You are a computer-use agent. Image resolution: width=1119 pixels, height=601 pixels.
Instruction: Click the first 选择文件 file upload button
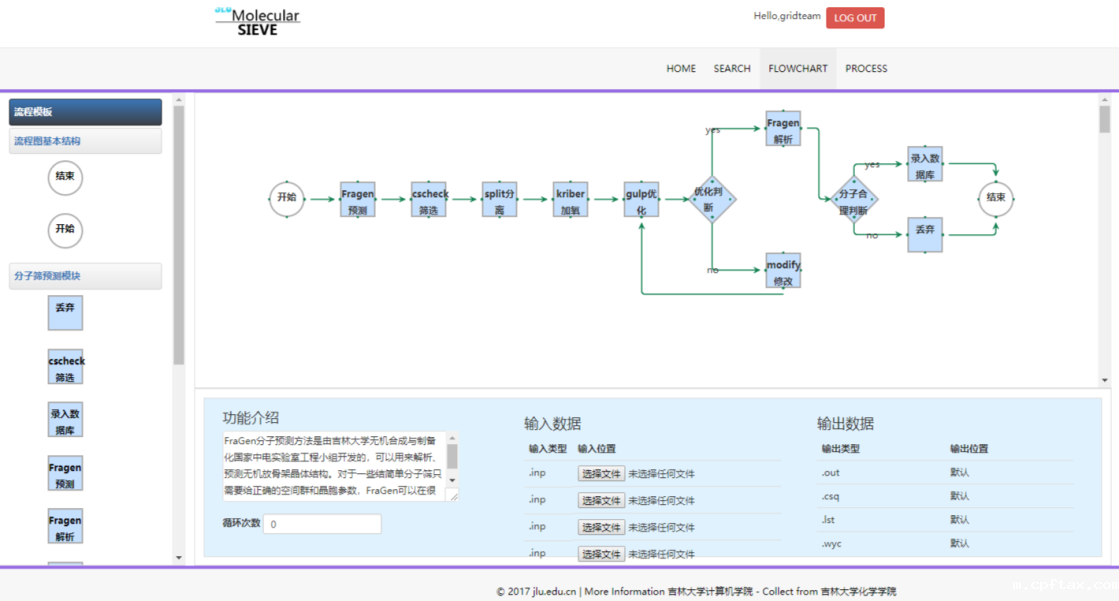pyautogui.click(x=601, y=473)
